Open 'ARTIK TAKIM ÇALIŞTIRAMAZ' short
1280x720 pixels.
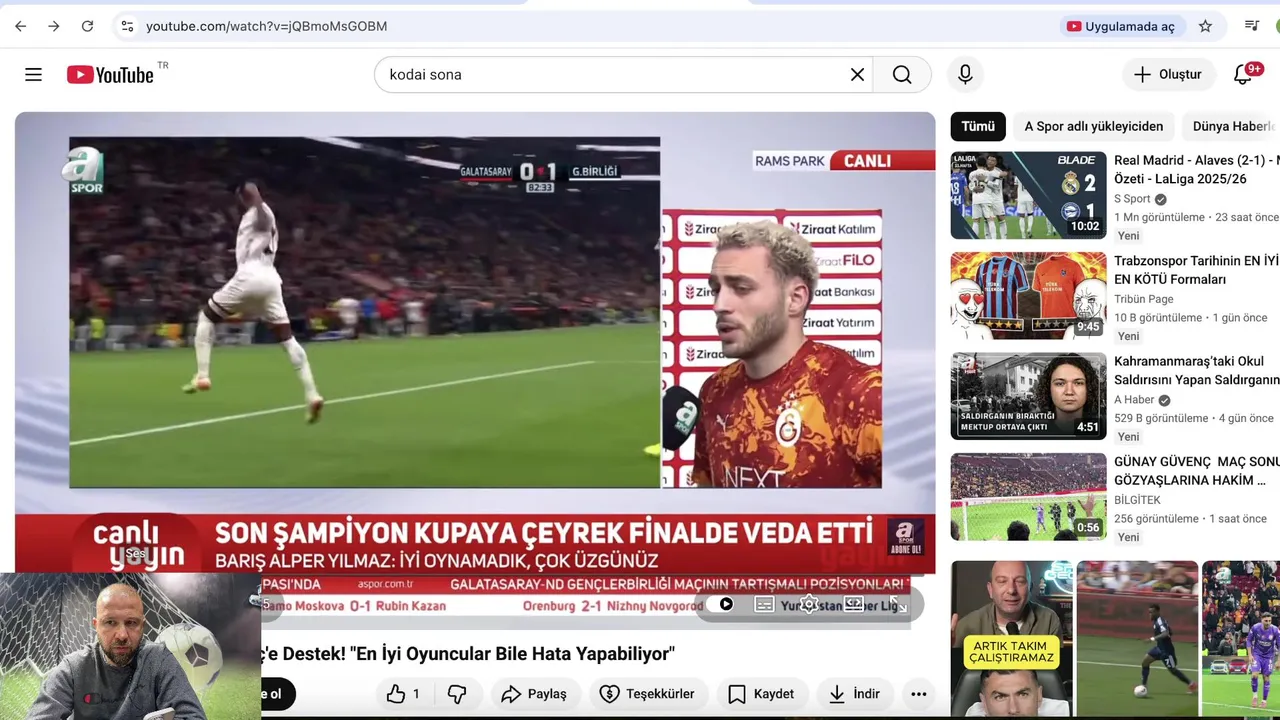coord(1012,640)
